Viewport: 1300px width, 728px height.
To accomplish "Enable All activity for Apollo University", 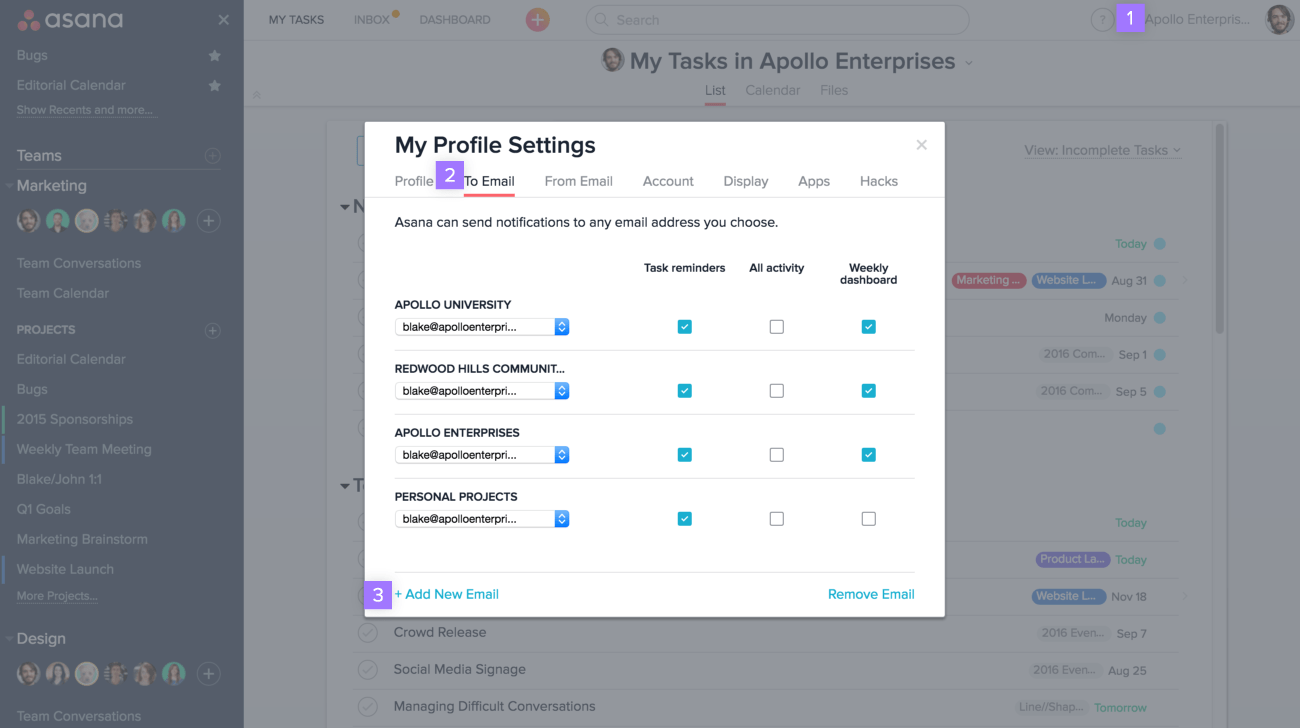I will tap(776, 327).
